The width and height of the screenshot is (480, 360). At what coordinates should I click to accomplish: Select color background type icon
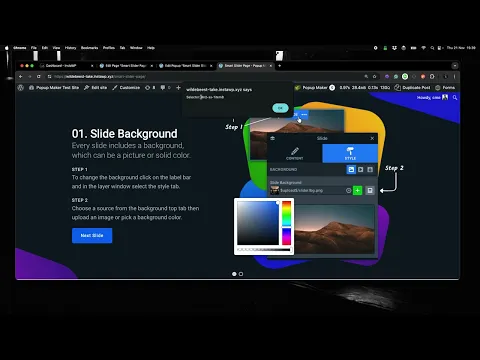point(370,169)
